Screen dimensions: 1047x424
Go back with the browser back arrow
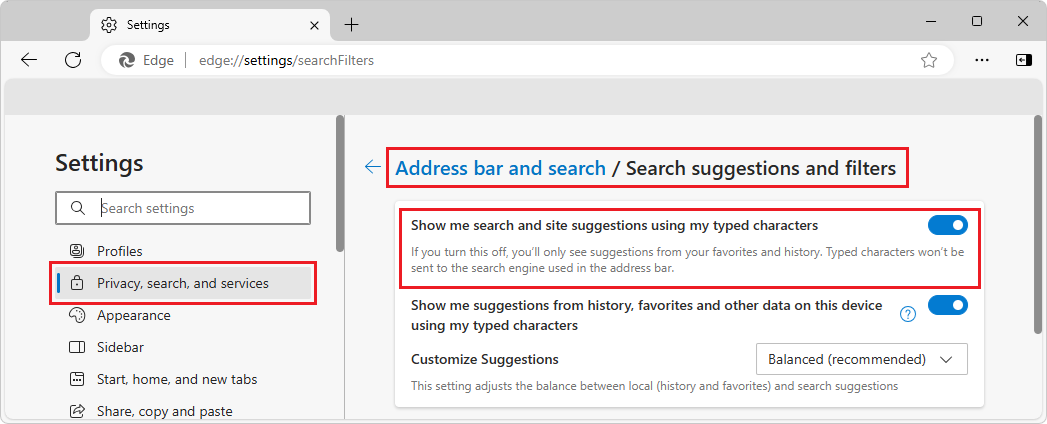pos(29,60)
